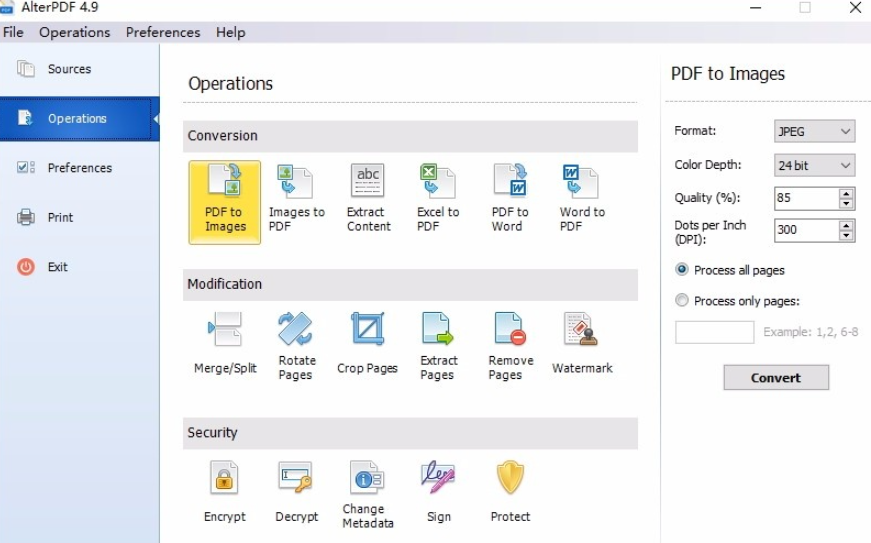This screenshot has width=871, height=543.
Task: Select the Sign operation
Action: point(438,492)
